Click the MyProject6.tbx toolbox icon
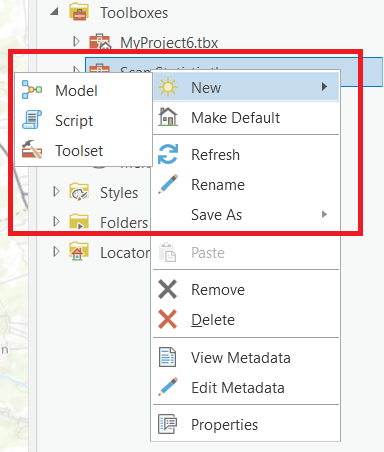Image resolution: width=384 pixels, height=452 pixels. [100, 42]
